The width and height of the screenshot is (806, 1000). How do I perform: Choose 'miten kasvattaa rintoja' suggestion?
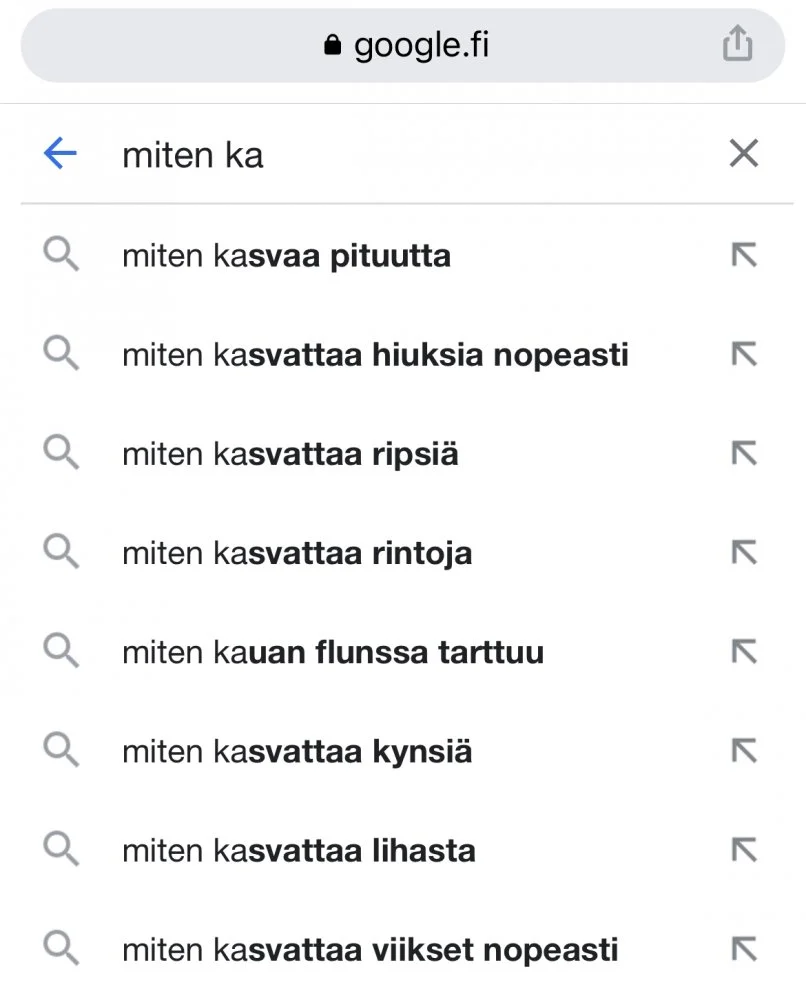pyautogui.click(x=297, y=553)
